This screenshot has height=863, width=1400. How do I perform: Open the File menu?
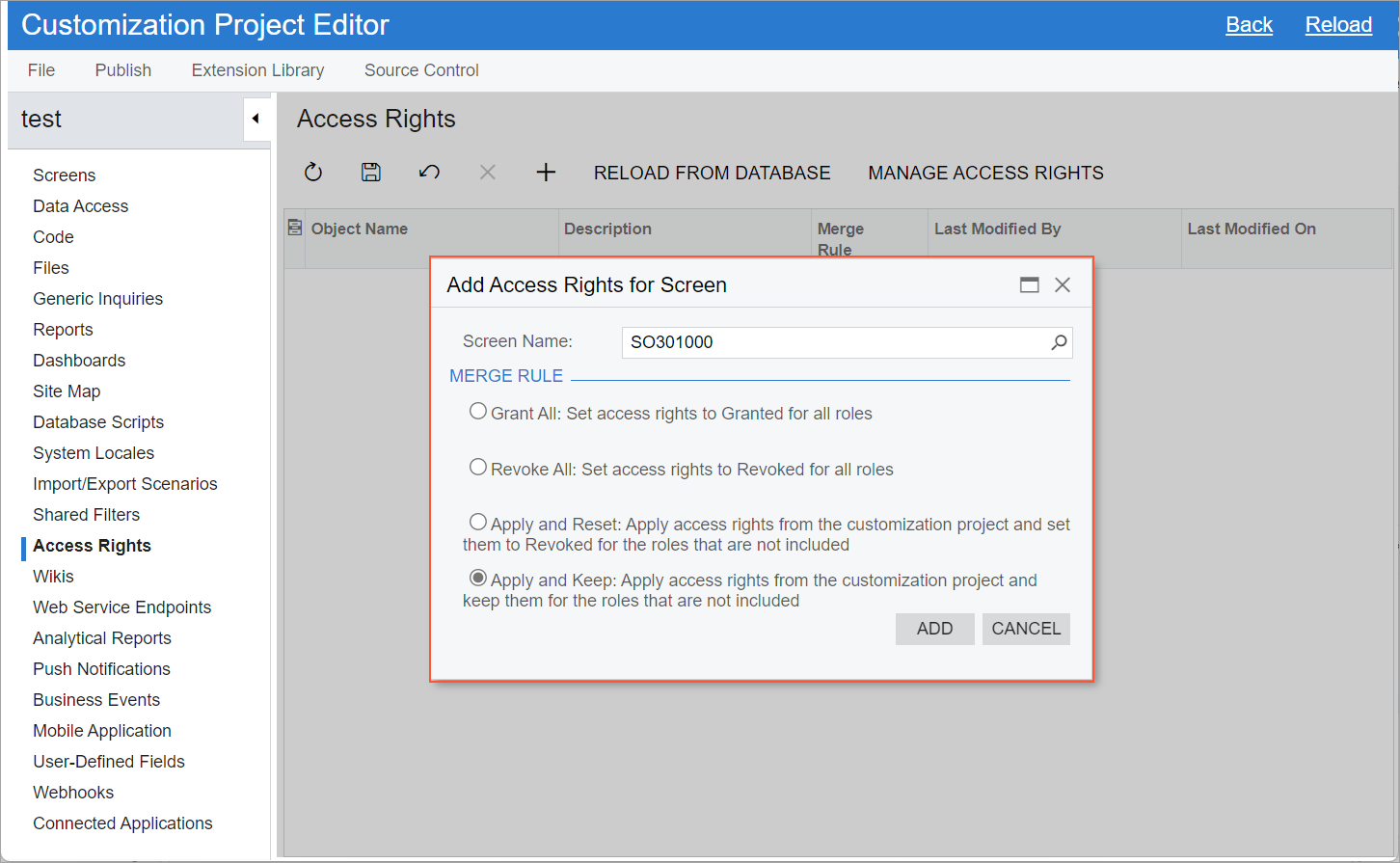pyautogui.click(x=41, y=70)
